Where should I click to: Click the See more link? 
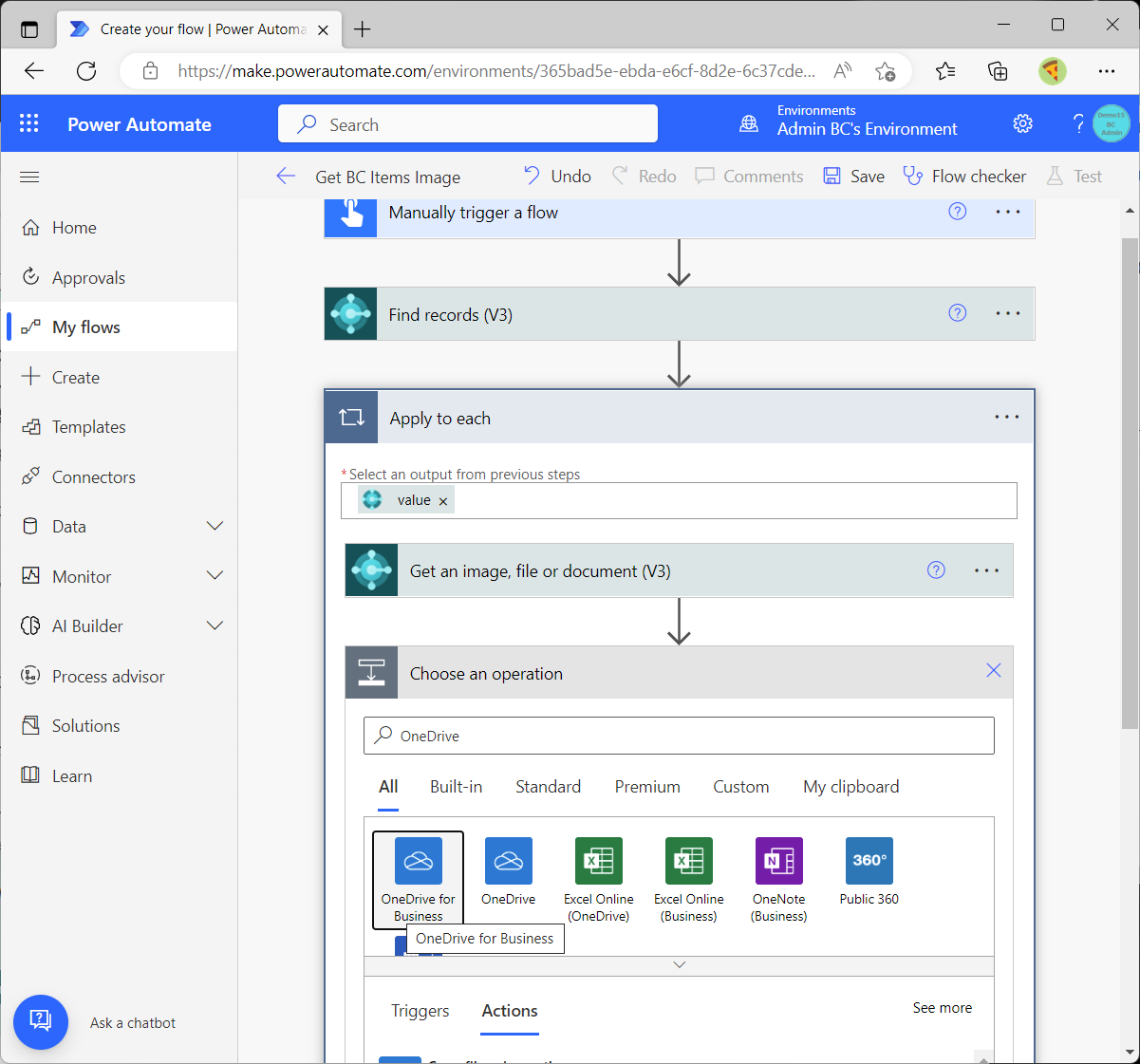942,1007
